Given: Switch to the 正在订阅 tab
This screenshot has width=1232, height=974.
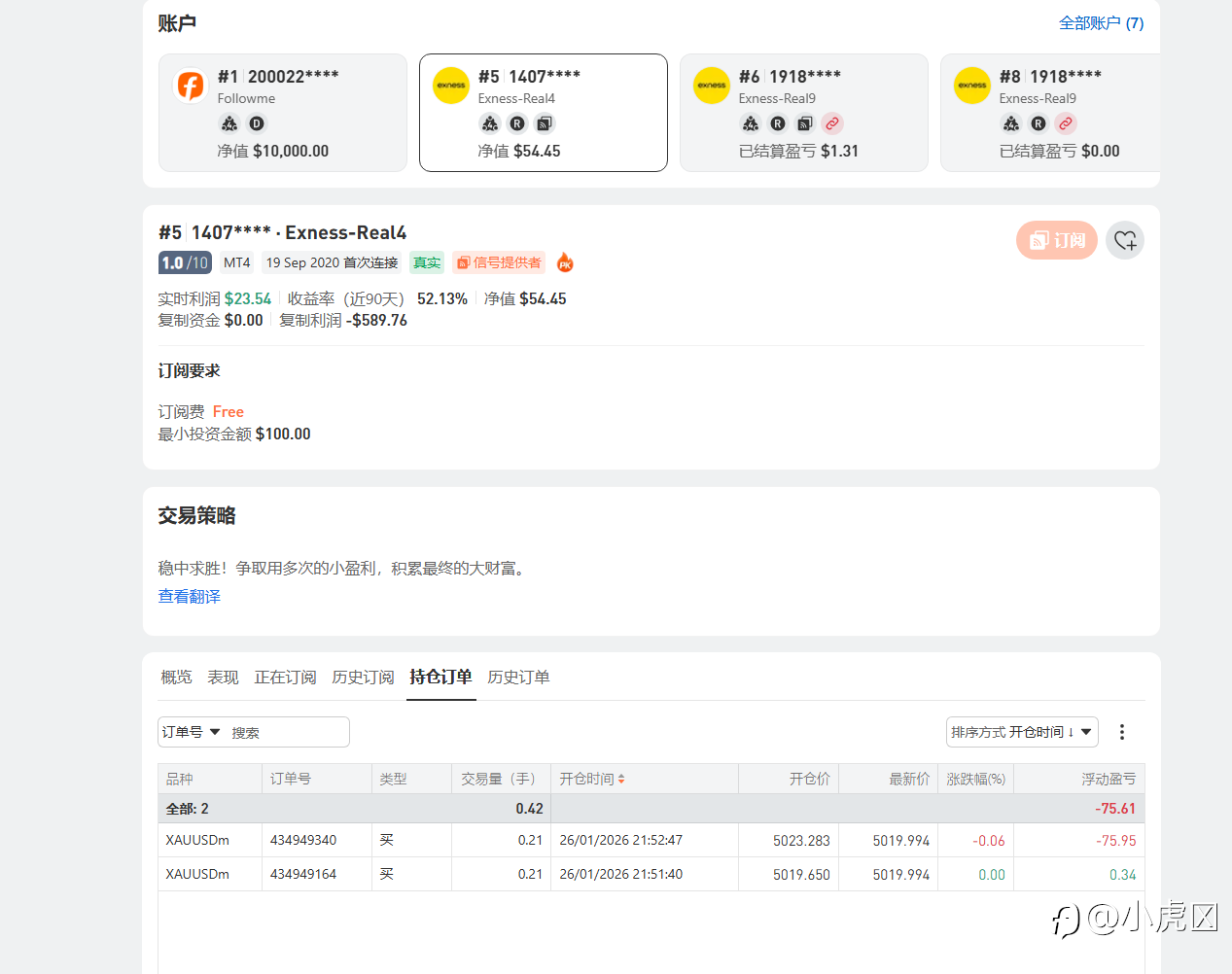Looking at the screenshot, I should [285, 677].
